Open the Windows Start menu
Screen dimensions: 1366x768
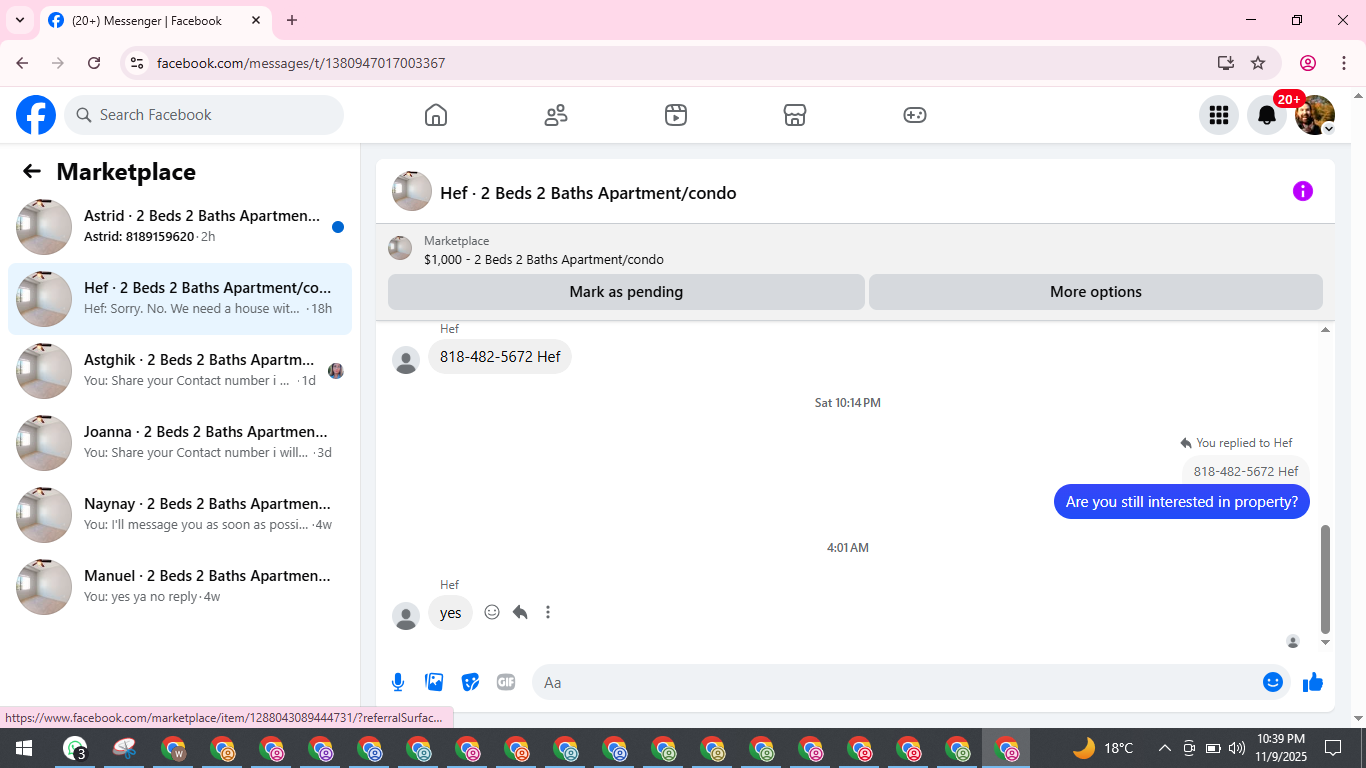pos(24,748)
